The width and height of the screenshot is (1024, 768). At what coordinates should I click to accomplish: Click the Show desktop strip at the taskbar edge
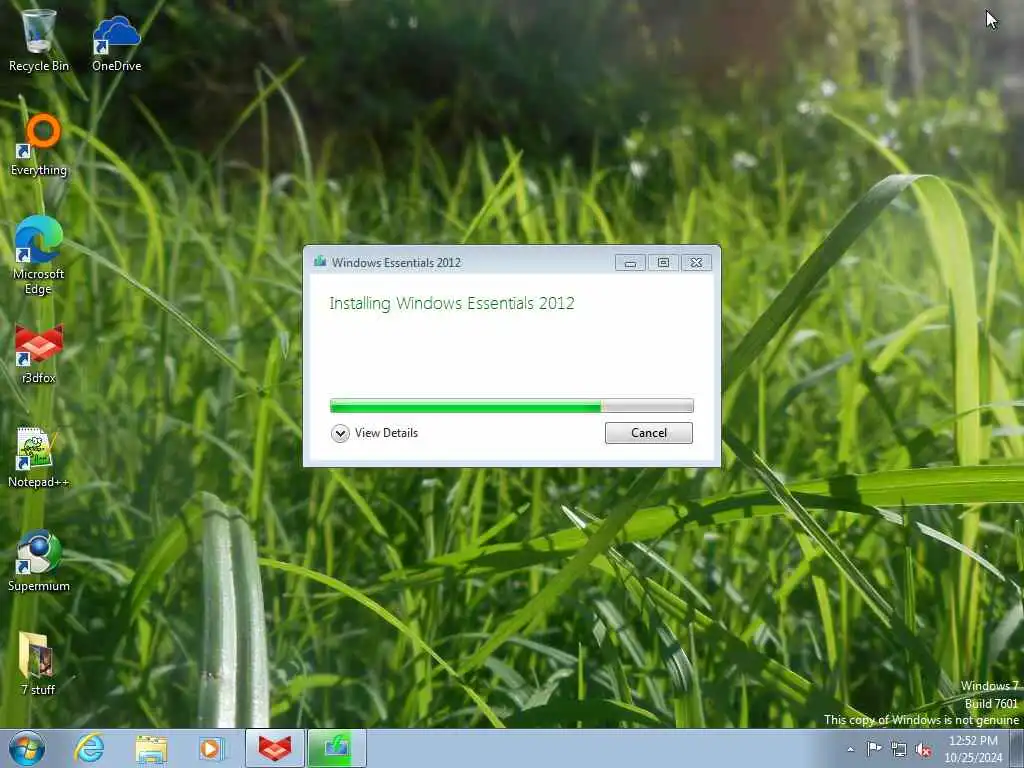coord(1018,748)
